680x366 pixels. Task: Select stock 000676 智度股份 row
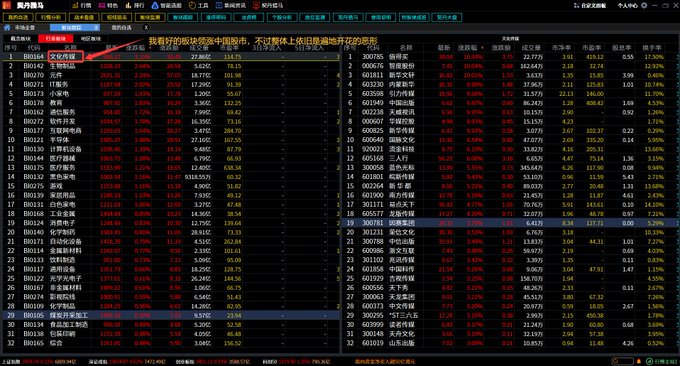[x=510, y=66]
